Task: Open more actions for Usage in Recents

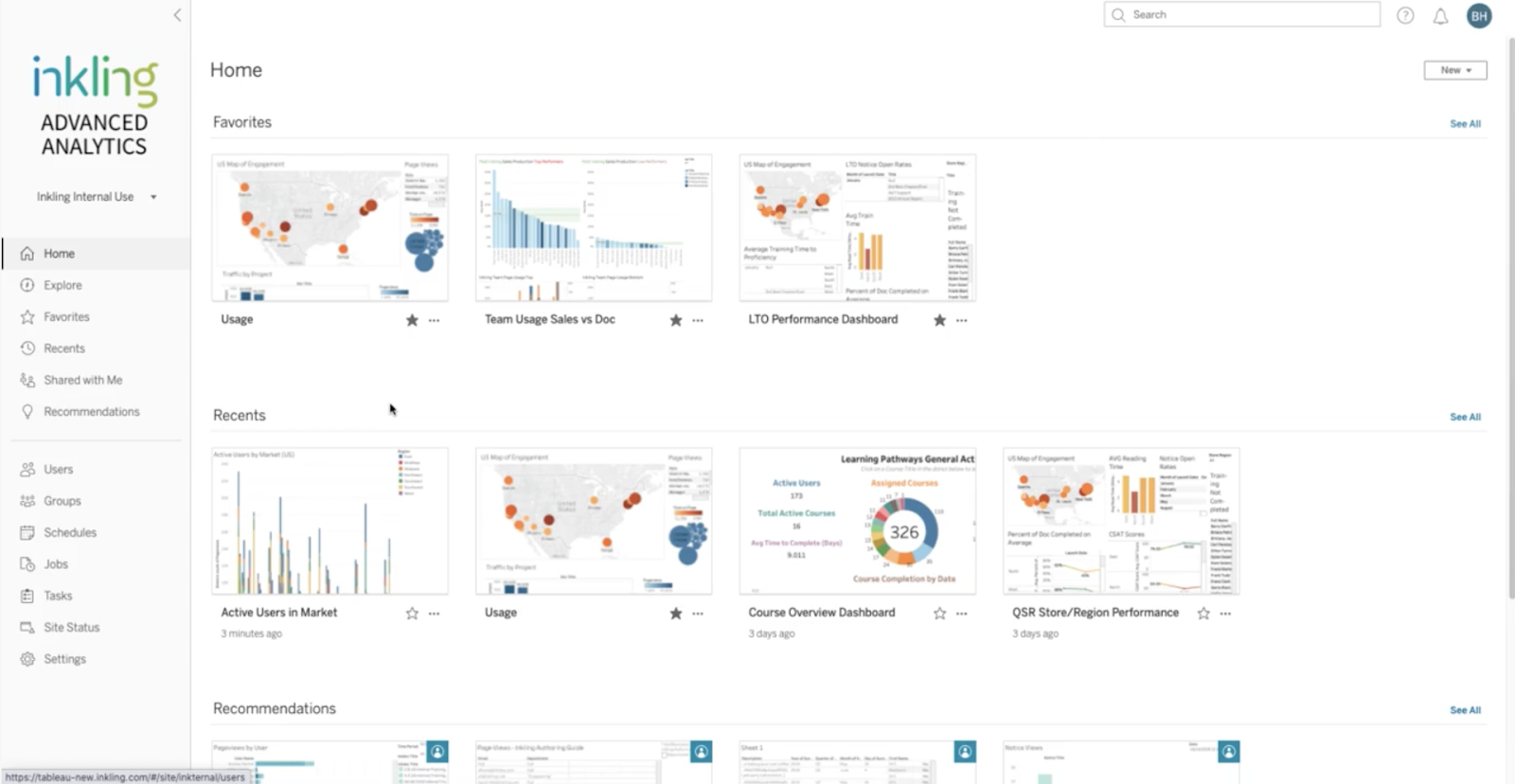Action: click(698, 614)
